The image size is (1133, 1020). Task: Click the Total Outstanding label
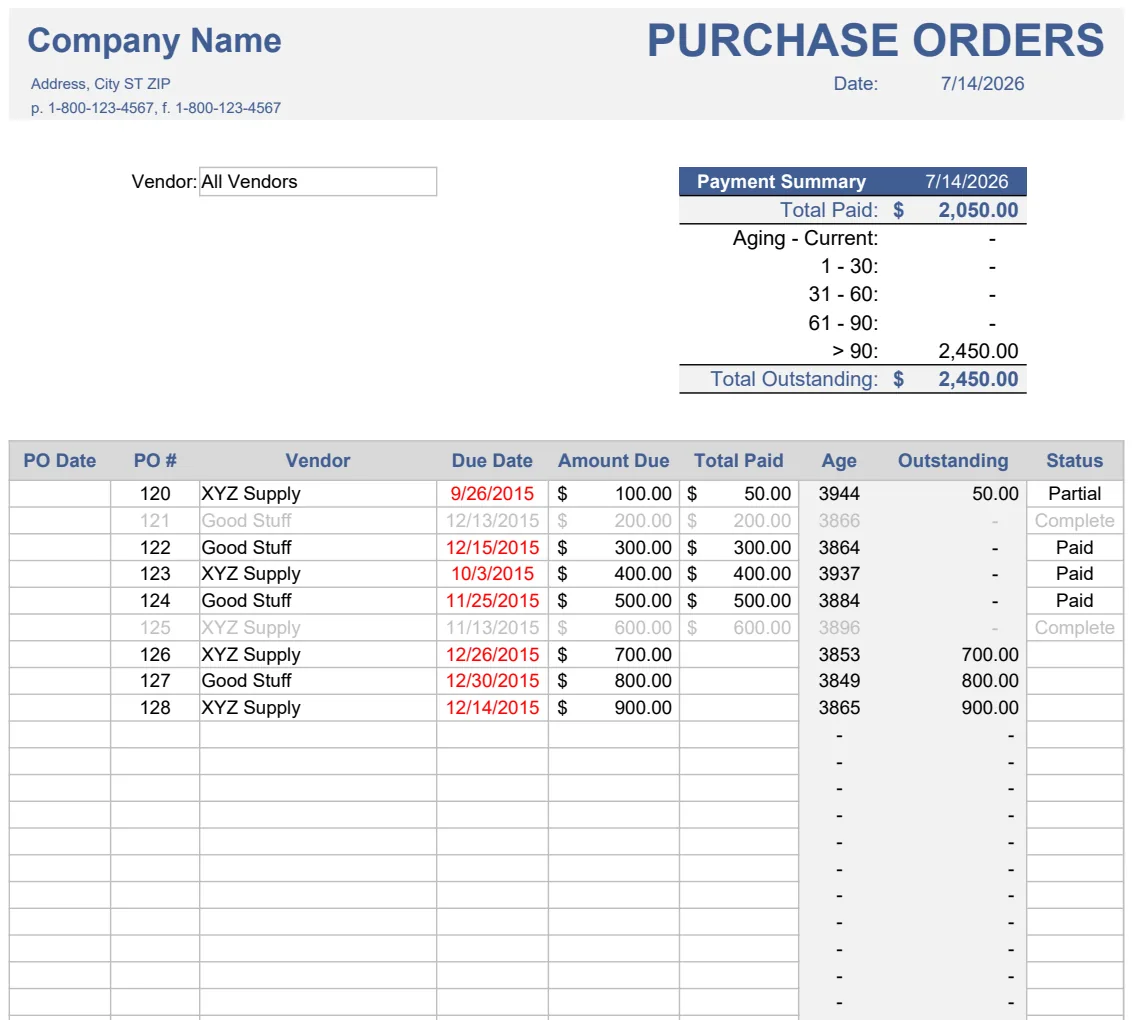point(794,379)
